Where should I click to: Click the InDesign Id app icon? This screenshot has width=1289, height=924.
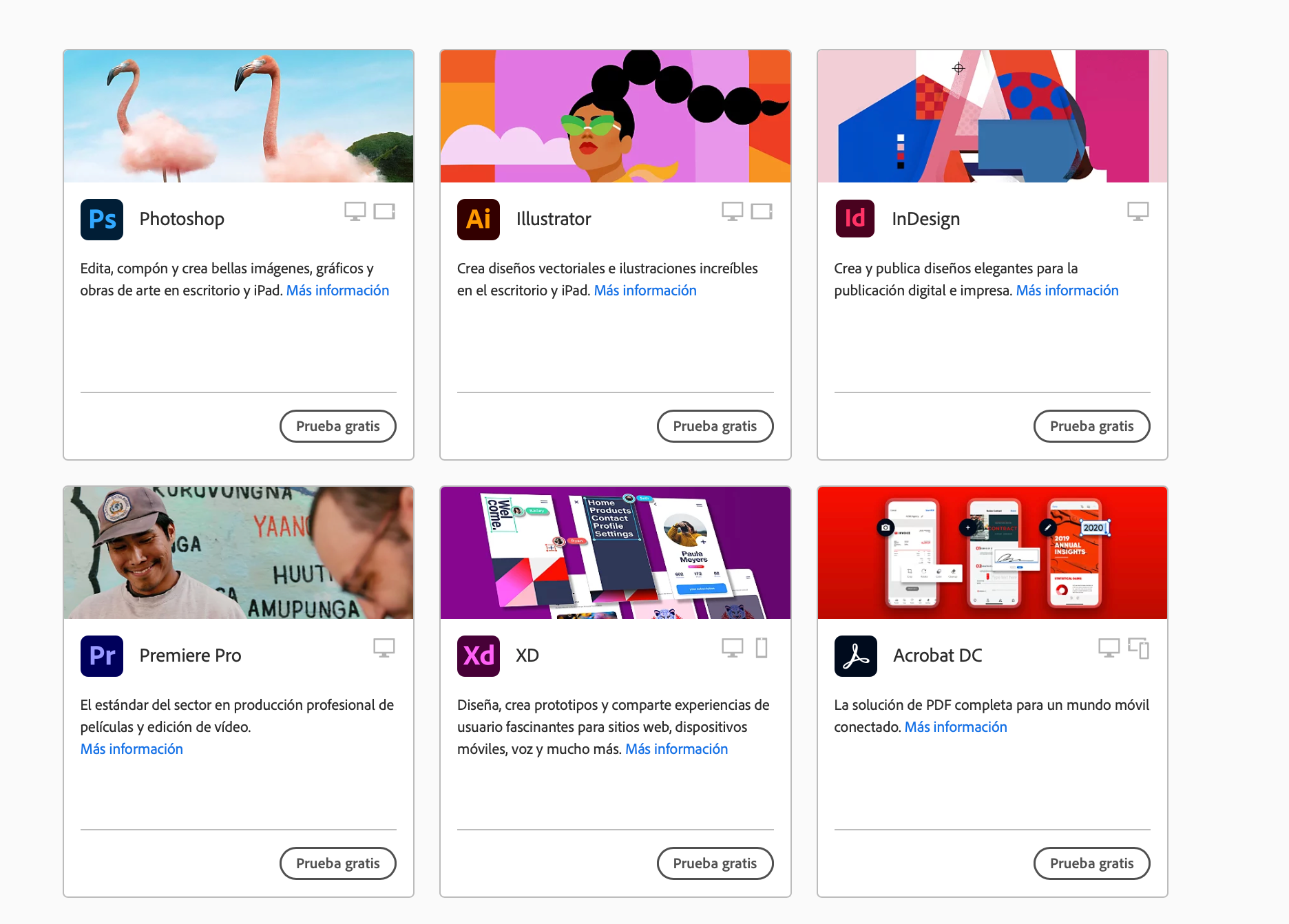click(855, 219)
